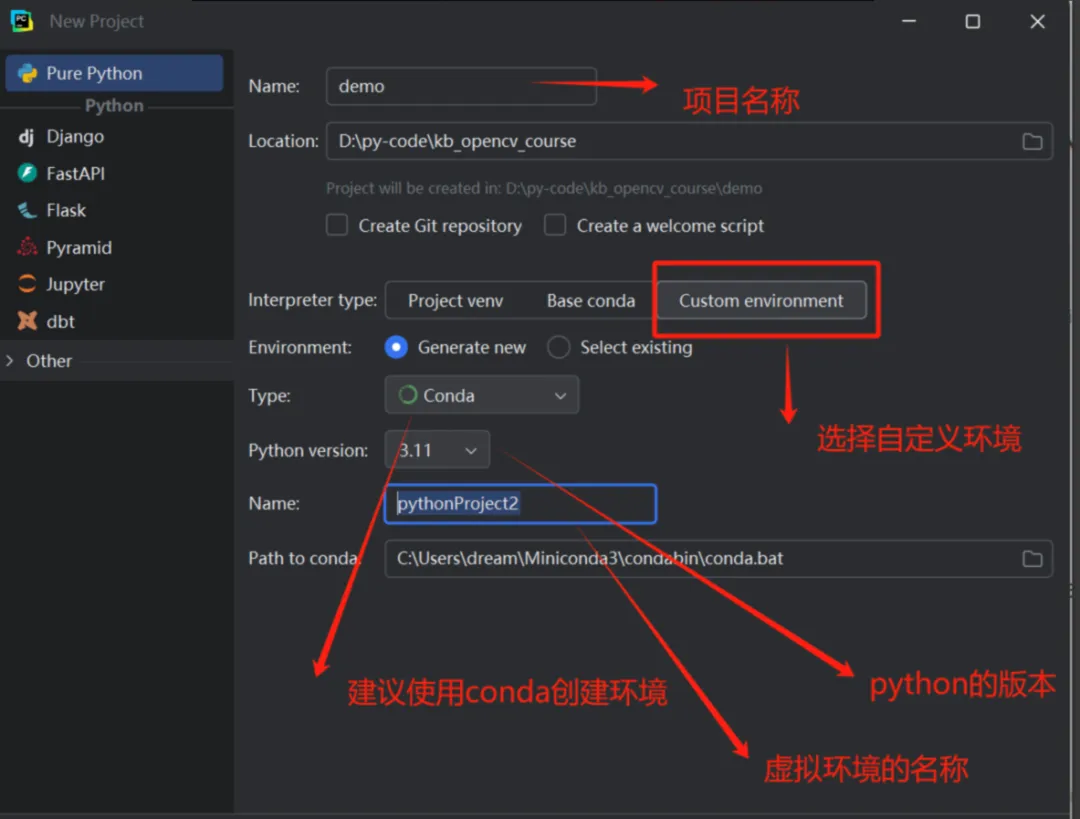Open the Type Conda dropdown
This screenshot has width=1080, height=819.
[481, 395]
